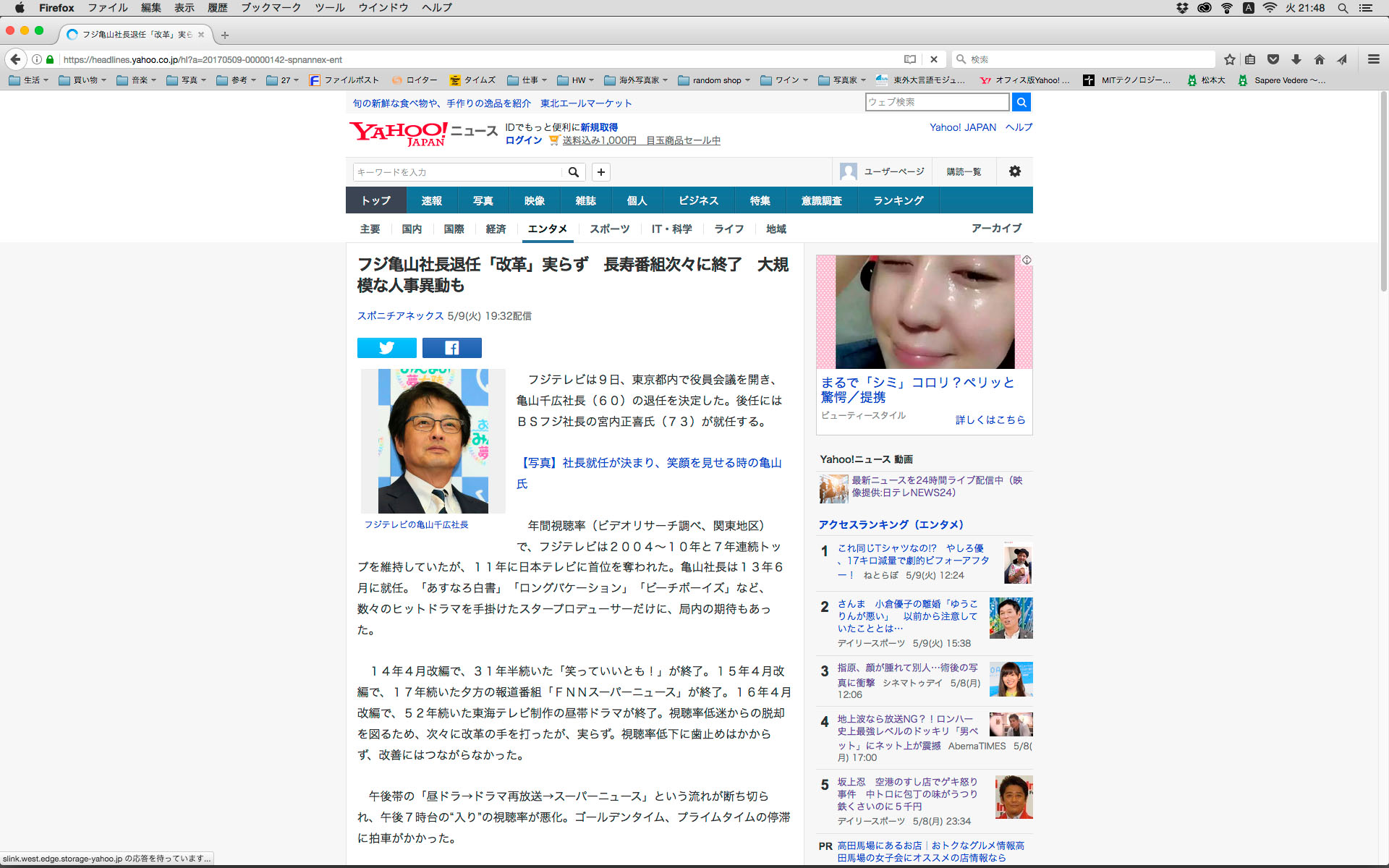The height and width of the screenshot is (868, 1389).
Task: Open the Firefox Downloads arrow
Action: (x=1296, y=59)
